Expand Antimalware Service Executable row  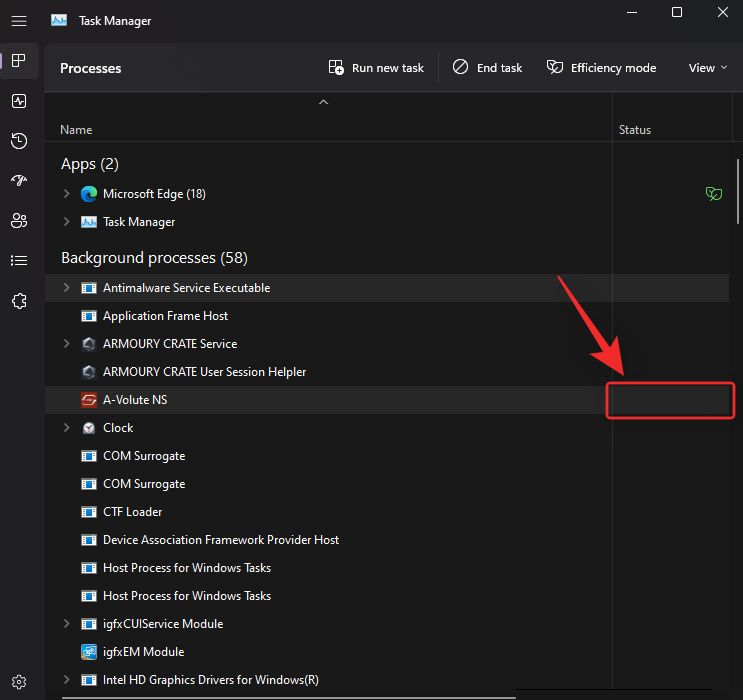(67, 288)
